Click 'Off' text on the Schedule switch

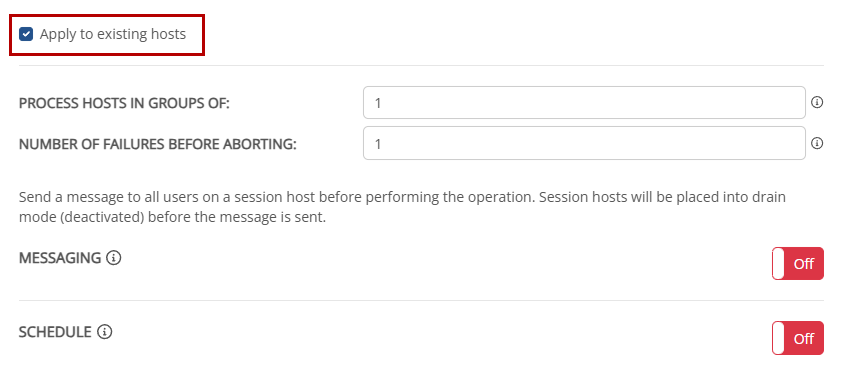click(804, 339)
